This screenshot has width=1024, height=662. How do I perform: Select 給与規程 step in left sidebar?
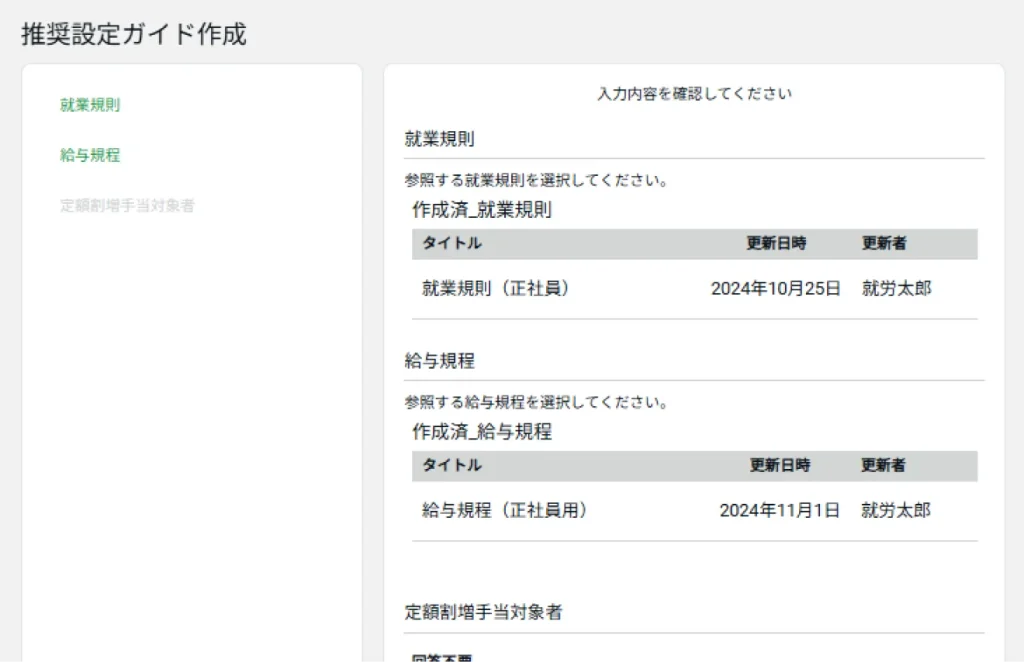click(x=90, y=155)
